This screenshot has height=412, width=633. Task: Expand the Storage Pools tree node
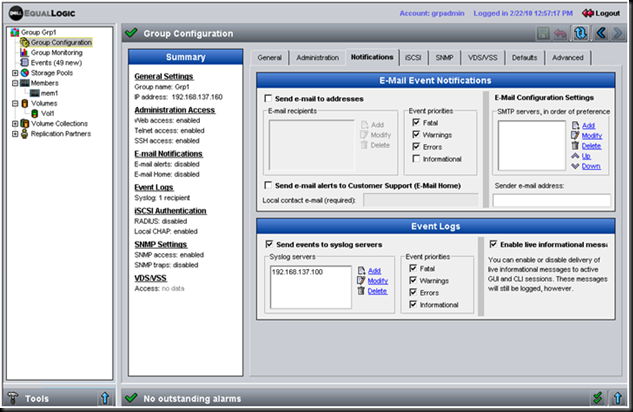pyautogui.click(x=15, y=73)
